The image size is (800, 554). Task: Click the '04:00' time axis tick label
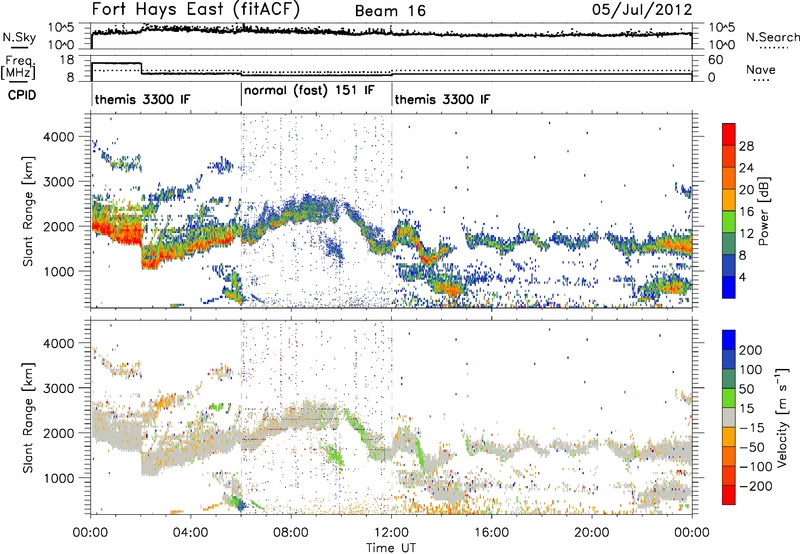click(190, 533)
